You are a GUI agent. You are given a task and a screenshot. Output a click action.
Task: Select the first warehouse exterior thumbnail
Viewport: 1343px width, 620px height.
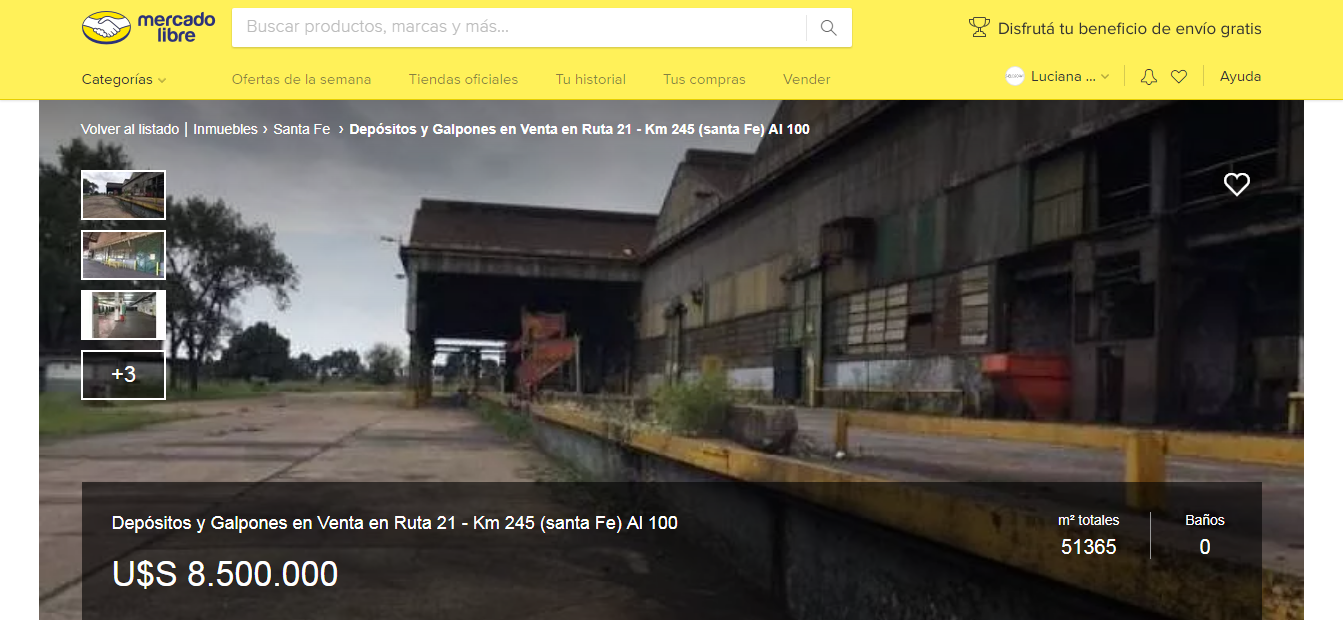click(123, 195)
